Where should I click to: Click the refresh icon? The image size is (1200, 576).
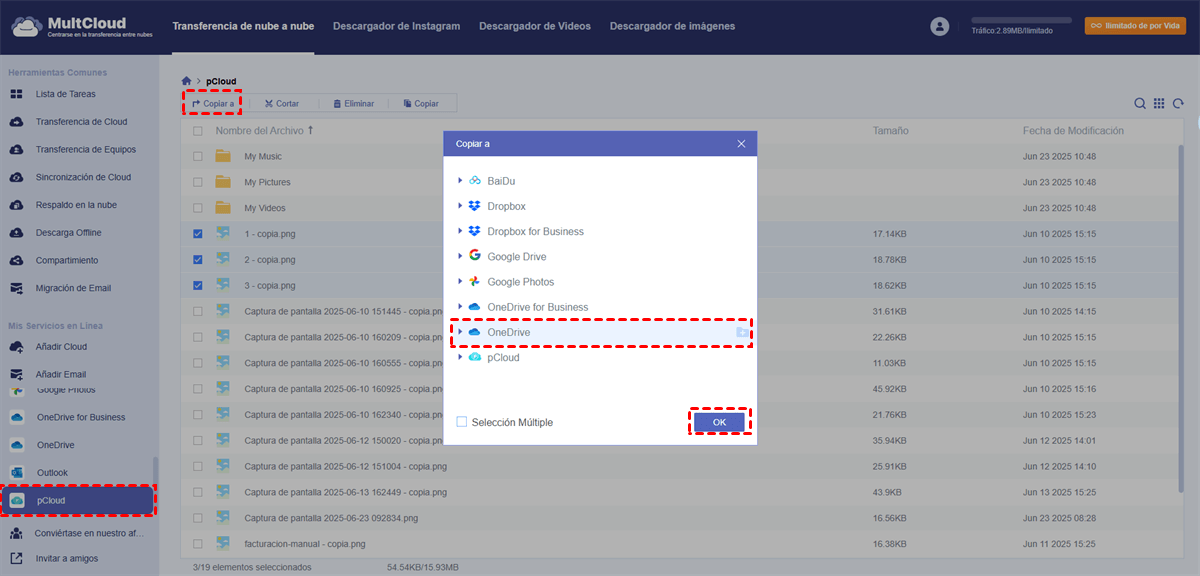(x=1178, y=103)
